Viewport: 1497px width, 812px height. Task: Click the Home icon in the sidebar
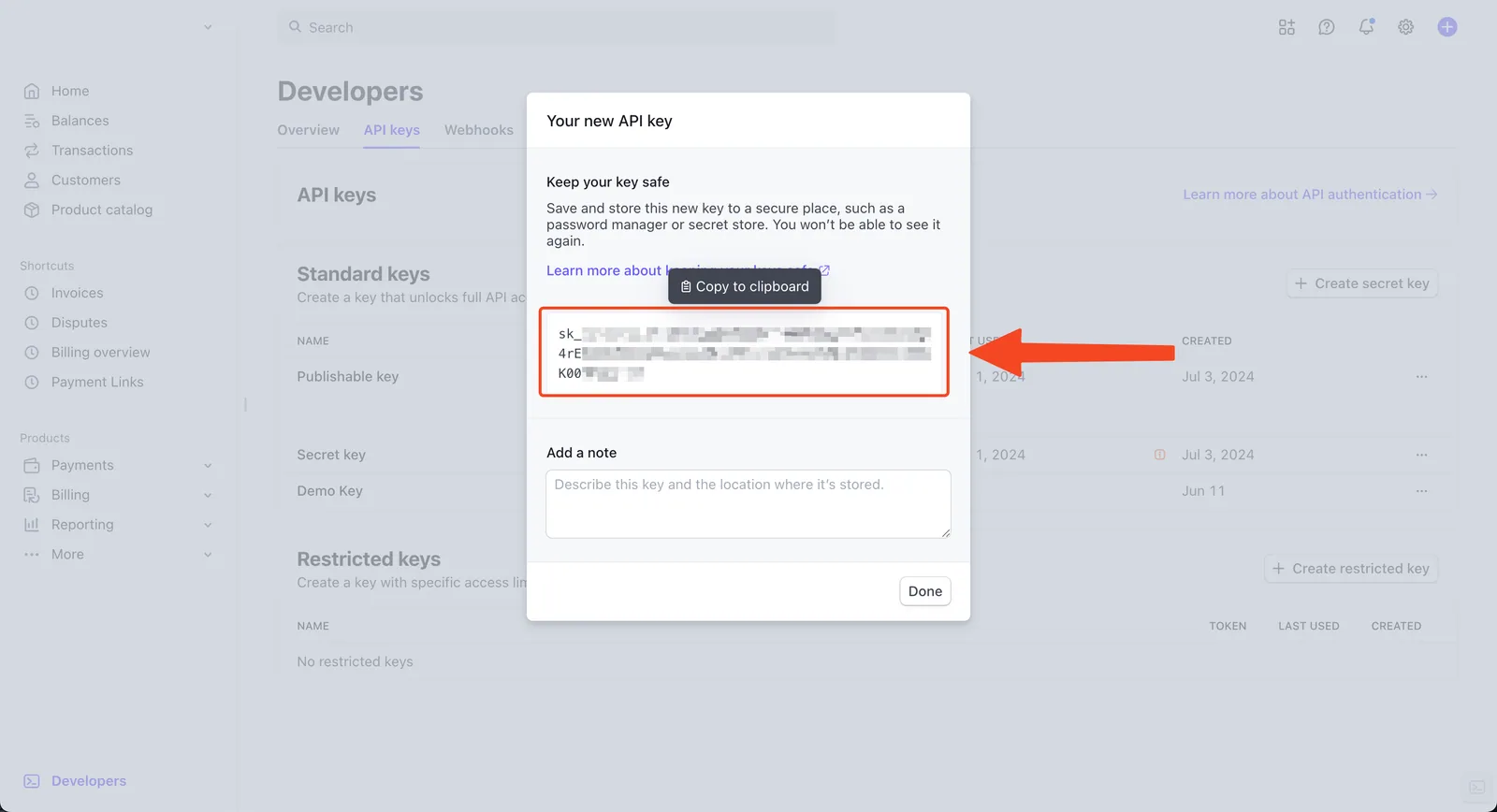(x=32, y=91)
